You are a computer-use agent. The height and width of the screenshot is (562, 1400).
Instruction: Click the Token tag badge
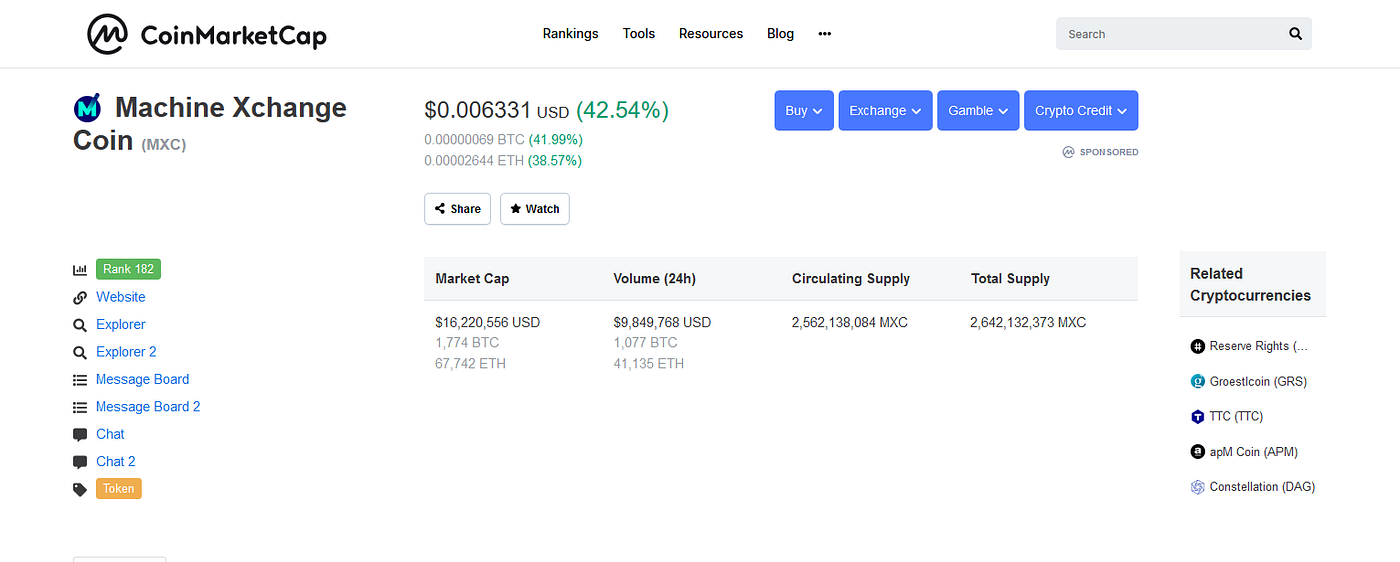(119, 489)
